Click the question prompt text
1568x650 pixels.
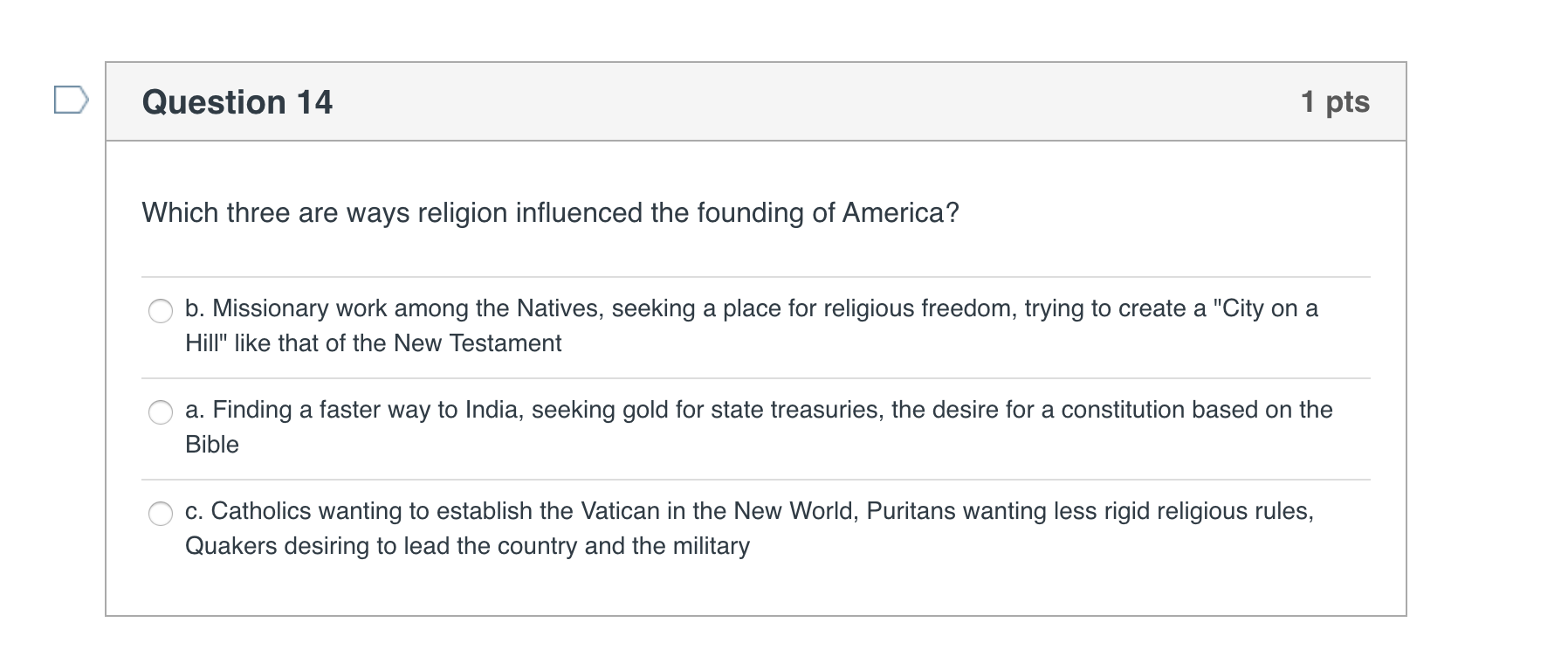550,211
